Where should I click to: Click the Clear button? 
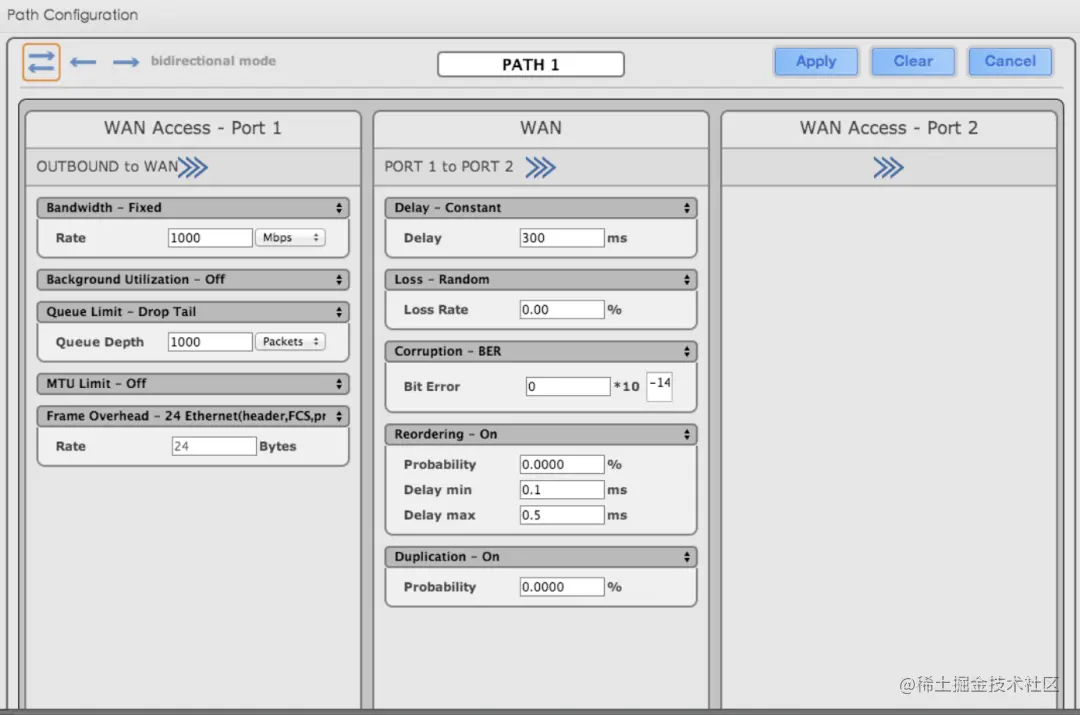913,61
